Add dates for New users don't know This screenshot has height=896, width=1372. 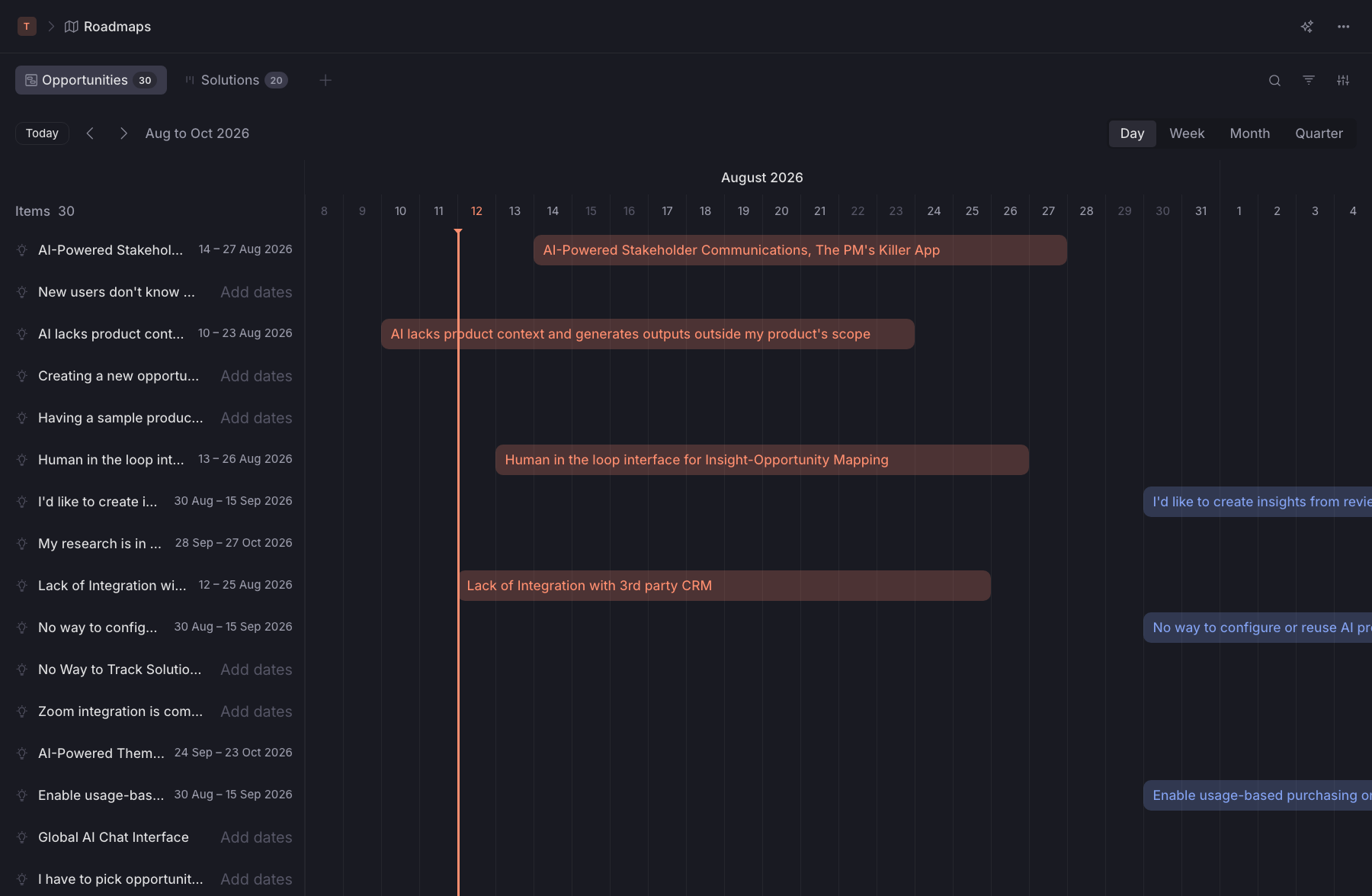[256, 292]
